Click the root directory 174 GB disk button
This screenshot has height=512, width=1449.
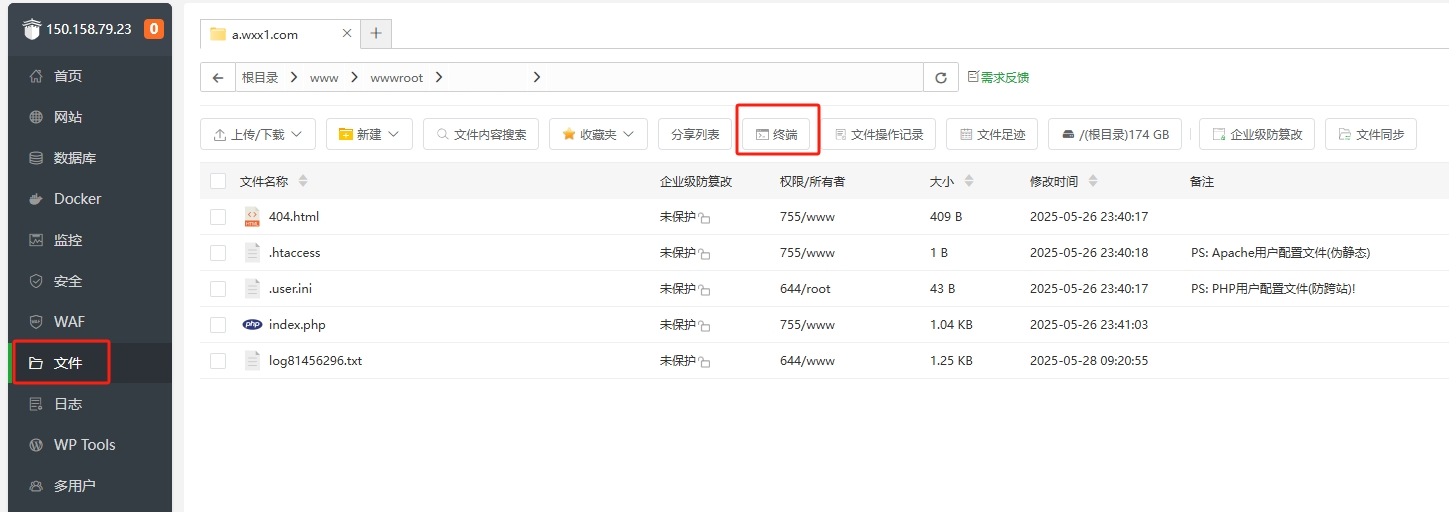click(1115, 135)
